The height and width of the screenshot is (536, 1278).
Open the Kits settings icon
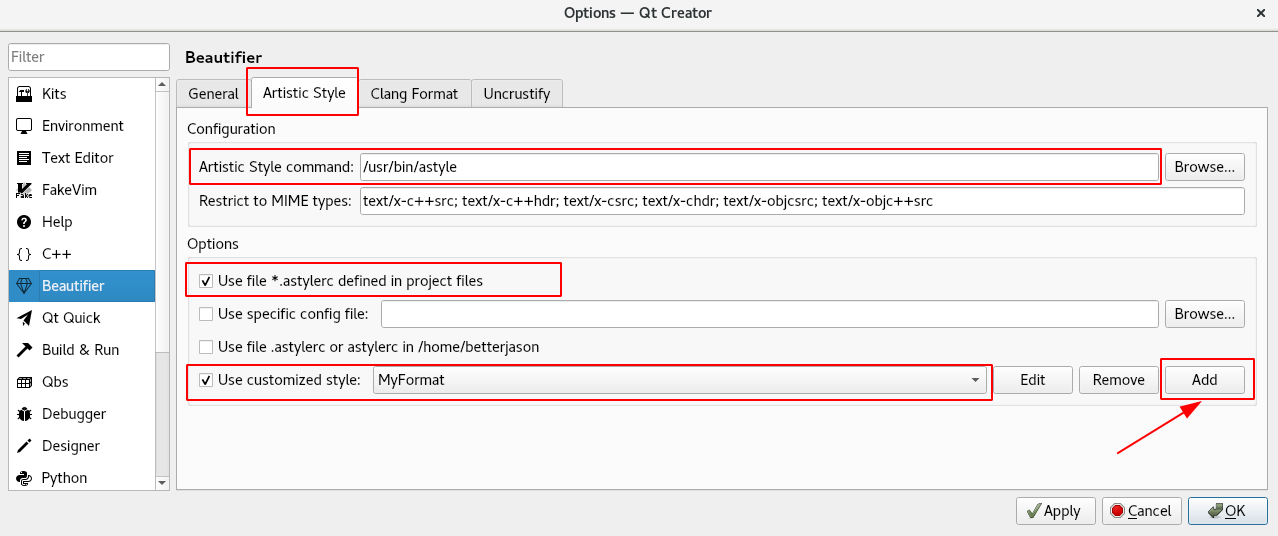(x=25, y=94)
